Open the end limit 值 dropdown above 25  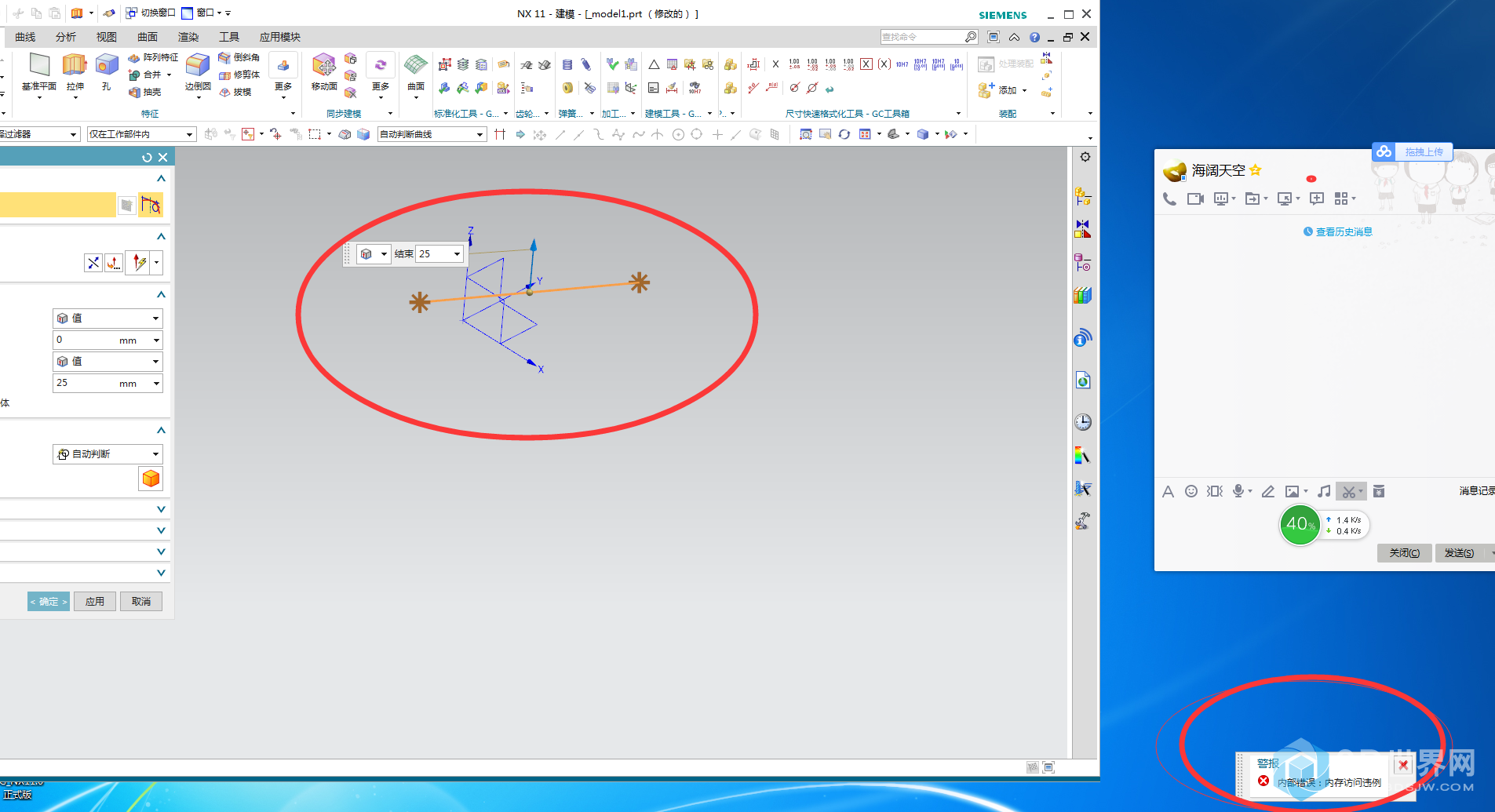108,362
